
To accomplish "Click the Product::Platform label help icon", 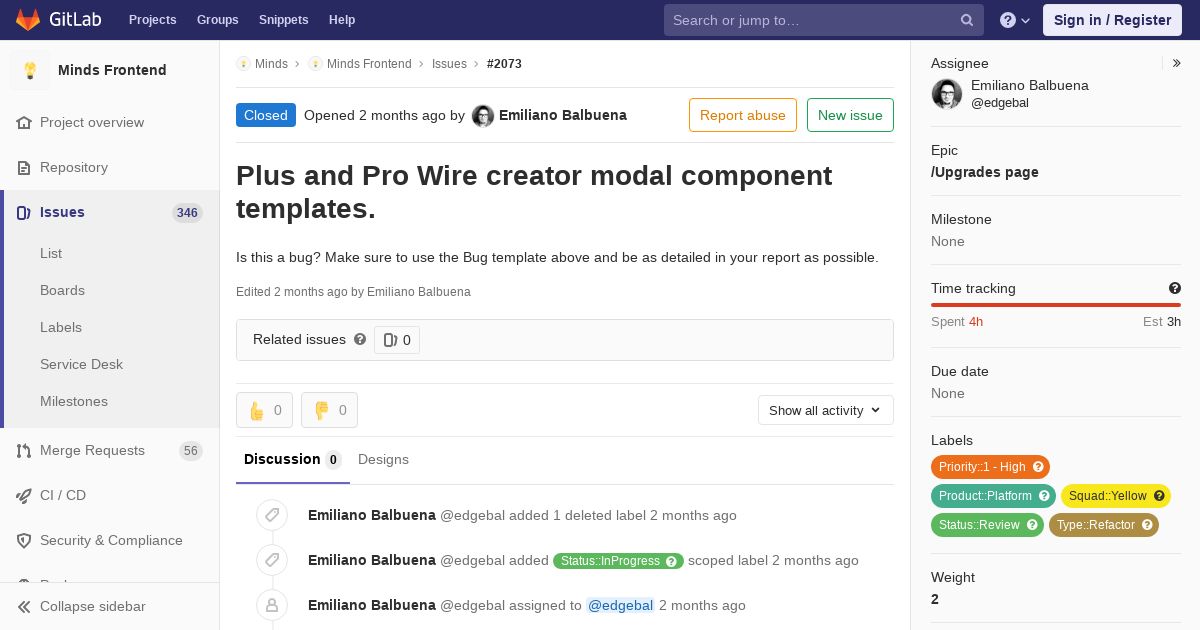I will (1044, 496).
